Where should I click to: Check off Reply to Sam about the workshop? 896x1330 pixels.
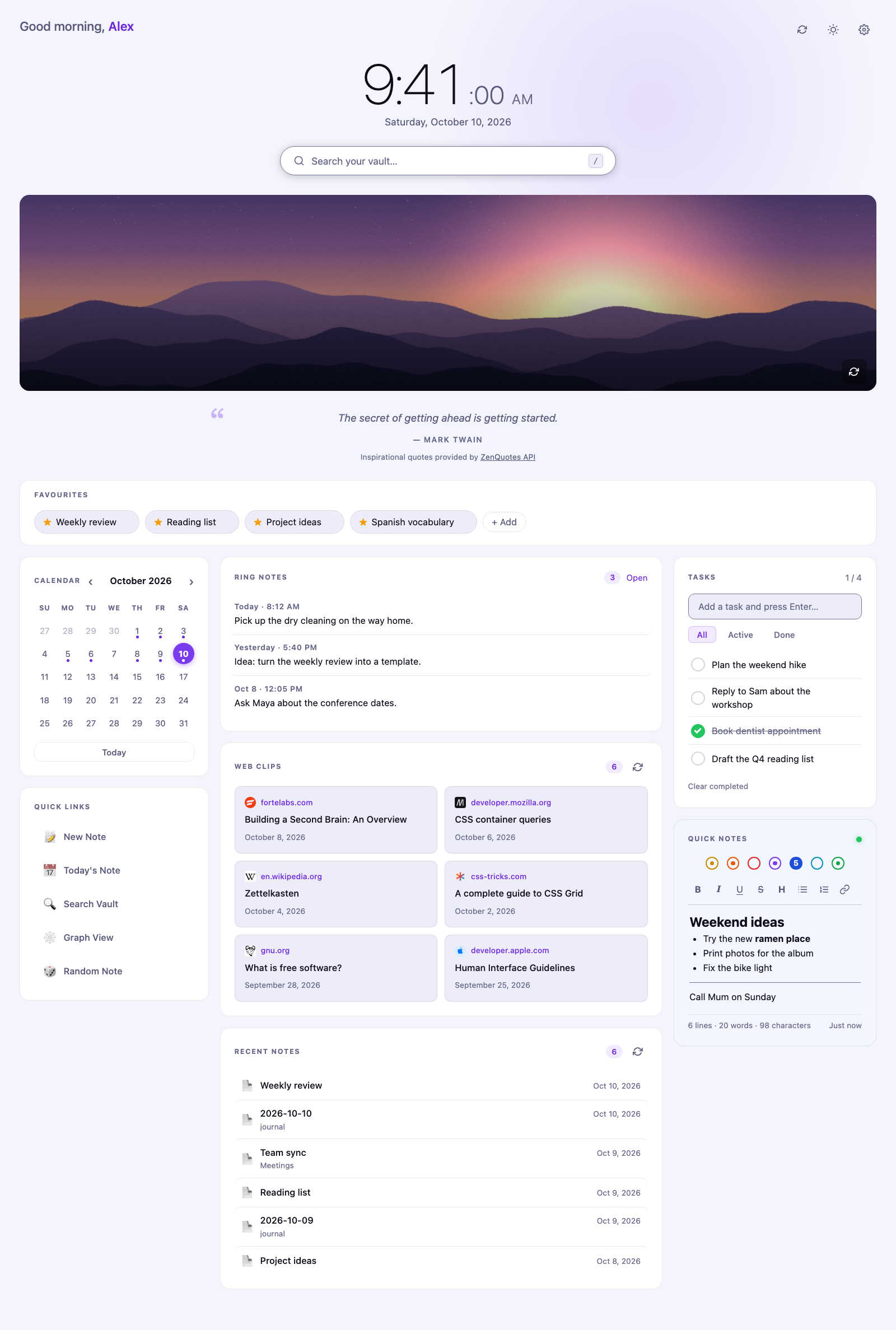tap(698, 698)
